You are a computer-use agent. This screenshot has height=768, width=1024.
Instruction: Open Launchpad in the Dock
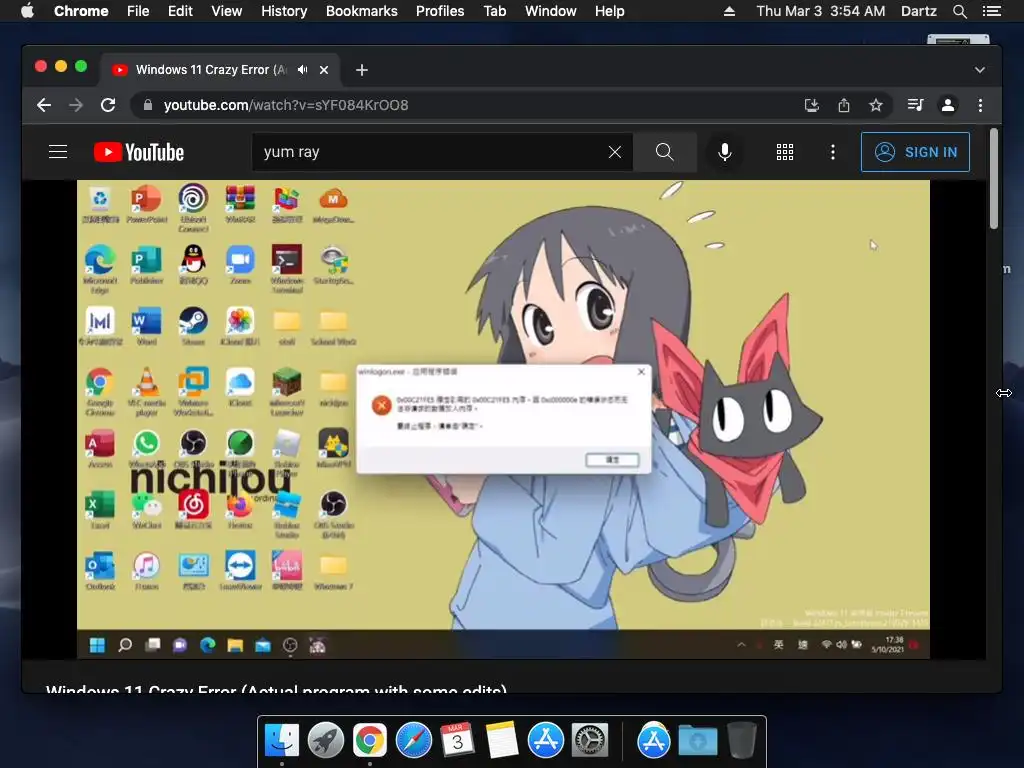point(325,741)
